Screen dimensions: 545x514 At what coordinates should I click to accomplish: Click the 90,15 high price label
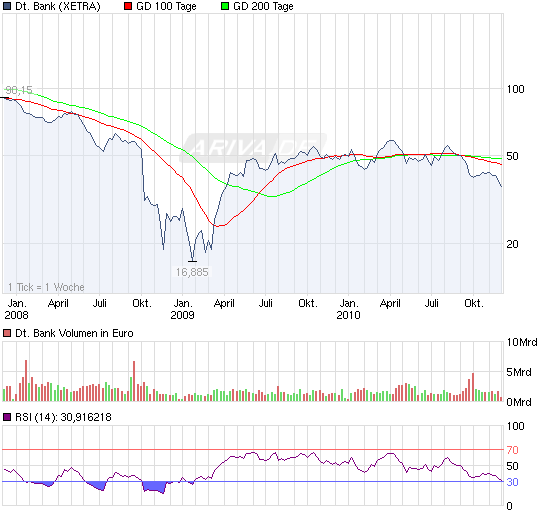click(x=19, y=90)
